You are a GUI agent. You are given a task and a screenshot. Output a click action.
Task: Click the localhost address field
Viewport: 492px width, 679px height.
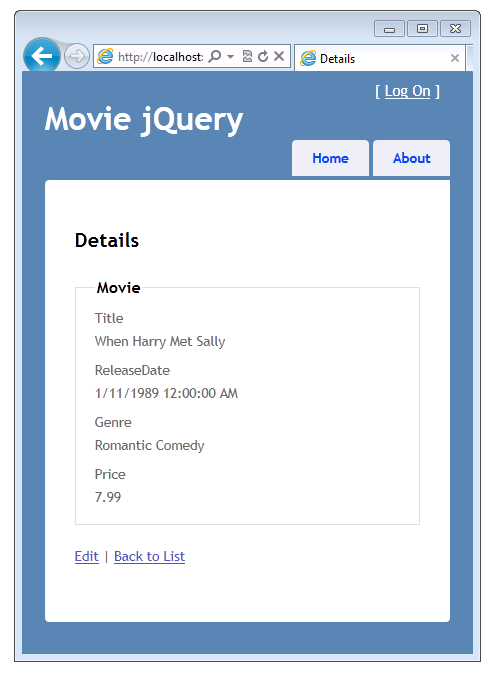(160, 57)
